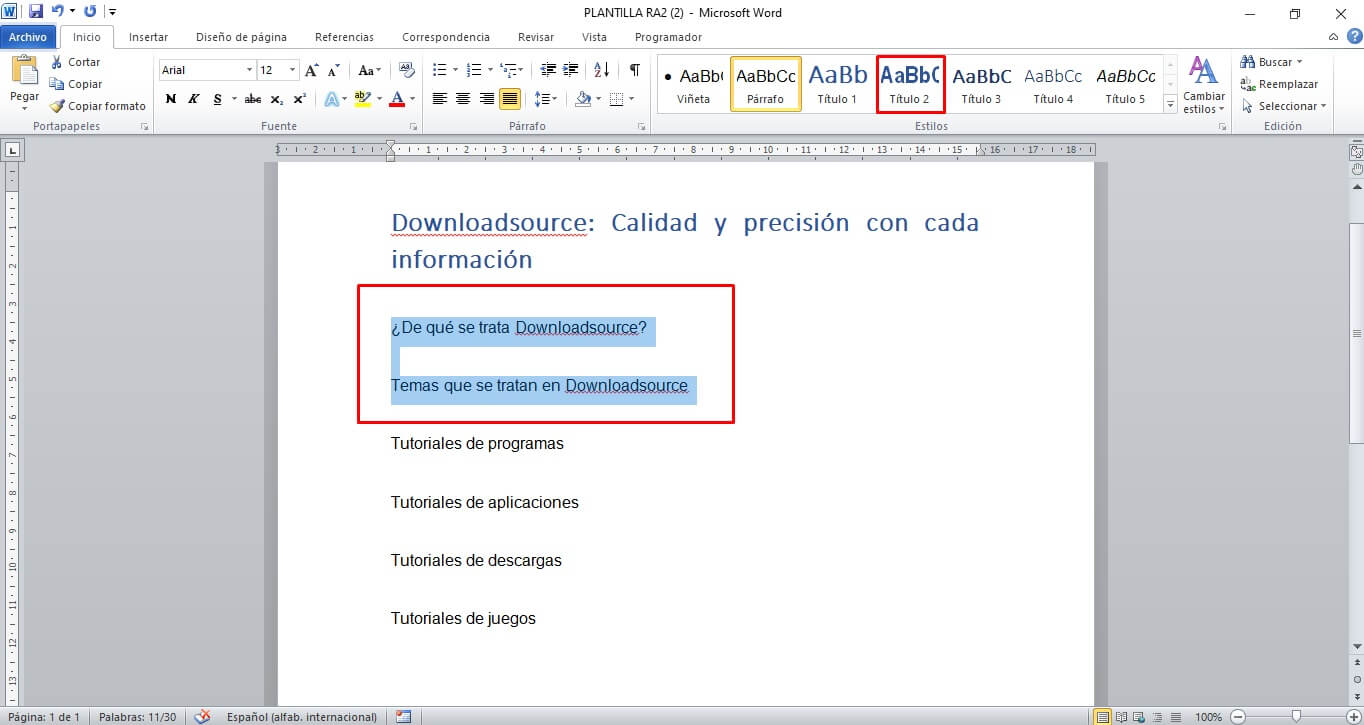Screen dimensions: 1364x725
Task: Clear formatting with eraser icon
Action: [406, 70]
